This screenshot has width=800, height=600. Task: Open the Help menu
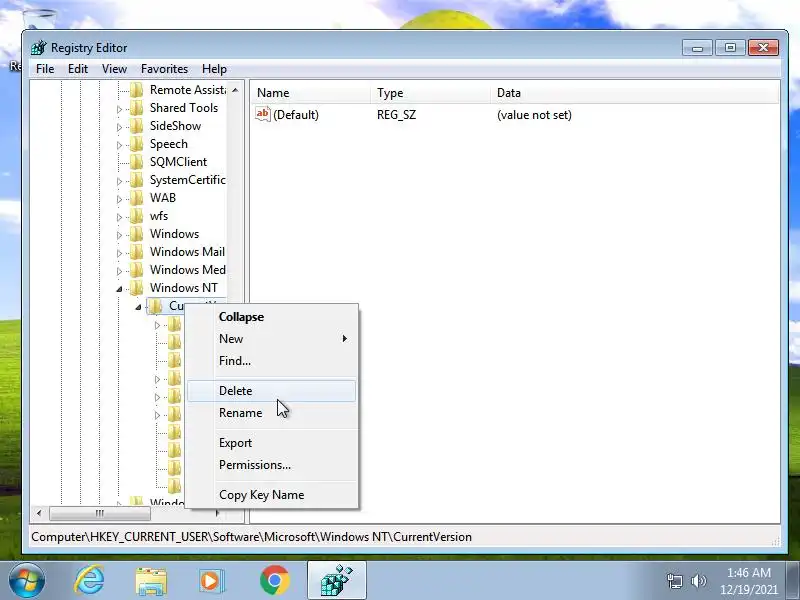214,69
